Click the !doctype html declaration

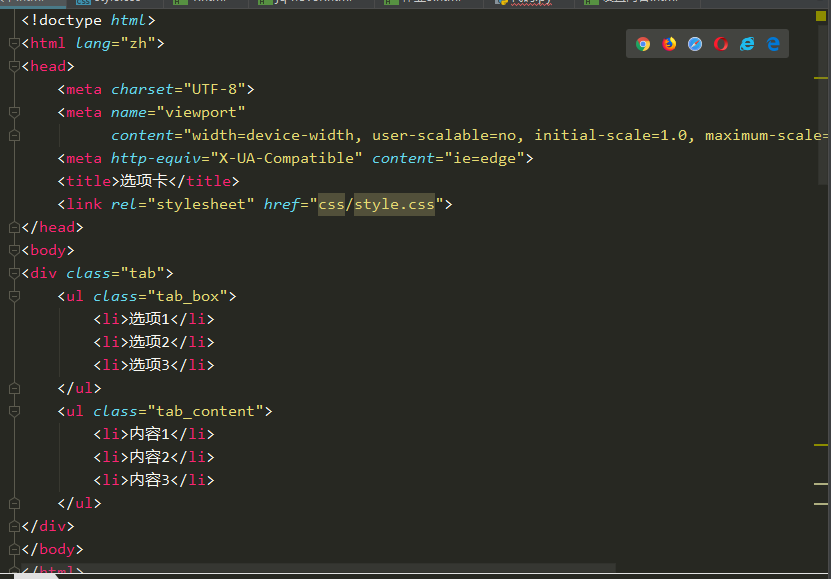tap(89, 20)
